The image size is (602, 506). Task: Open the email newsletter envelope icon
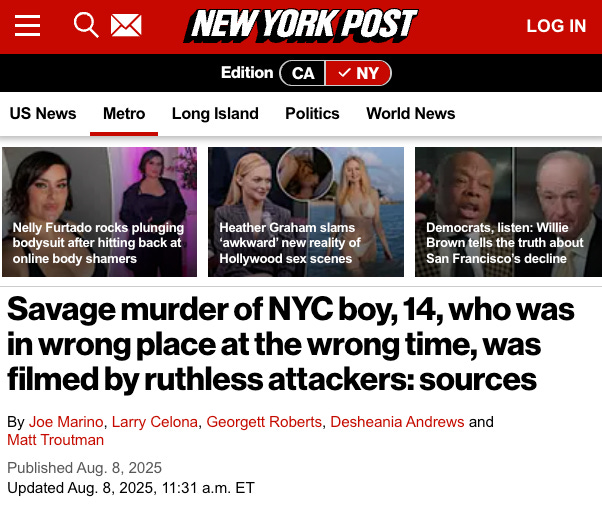(126, 25)
